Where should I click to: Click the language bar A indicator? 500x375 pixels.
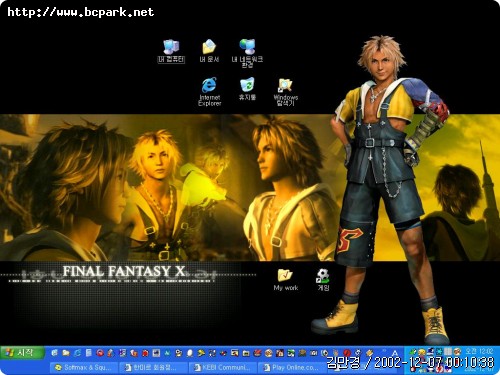tap(395, 353)
